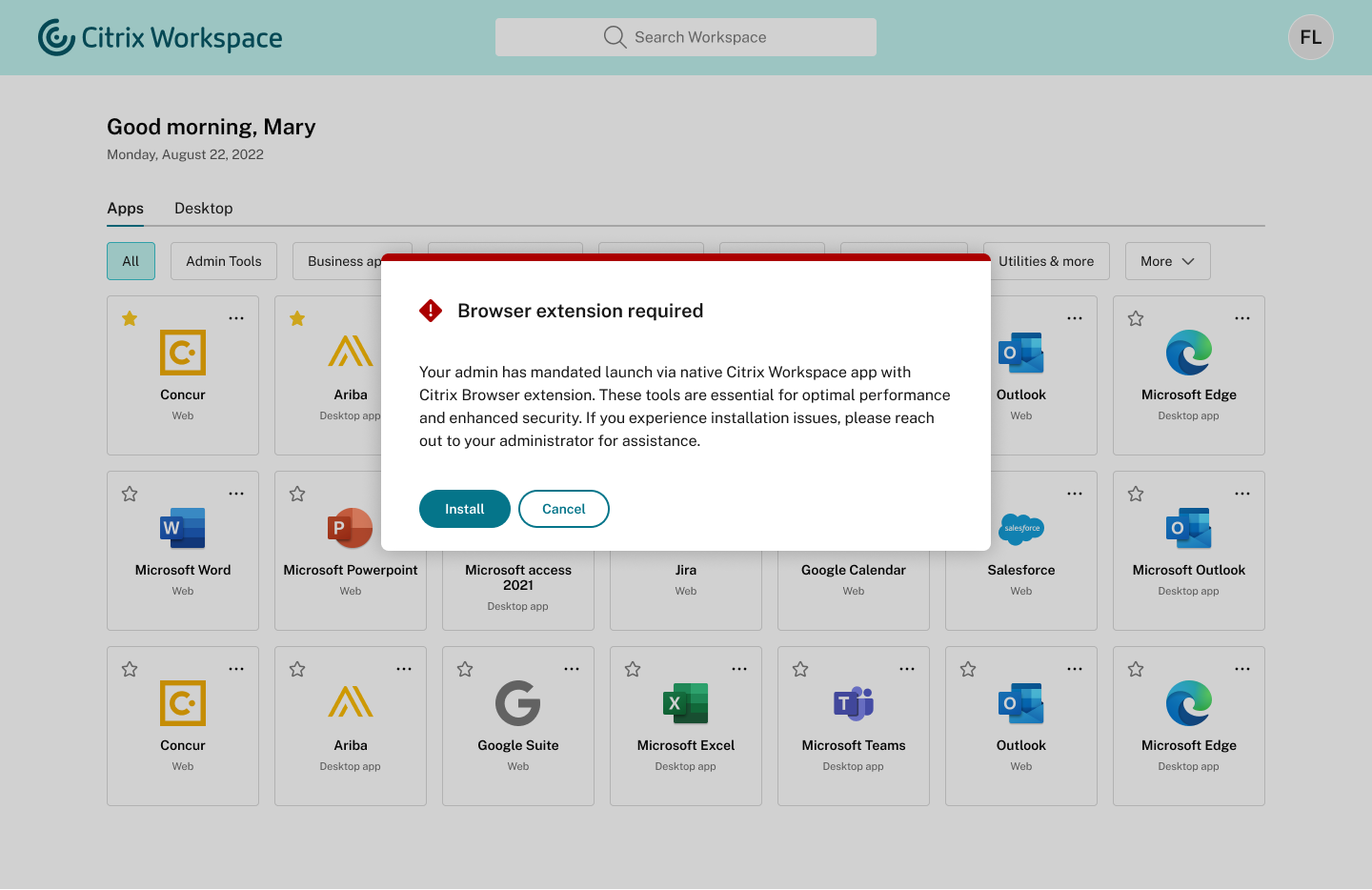This screenshot has height=890, width=1372.
Task: Click the magnifier icon in the search bar
Action: click(x=615, y=37)
